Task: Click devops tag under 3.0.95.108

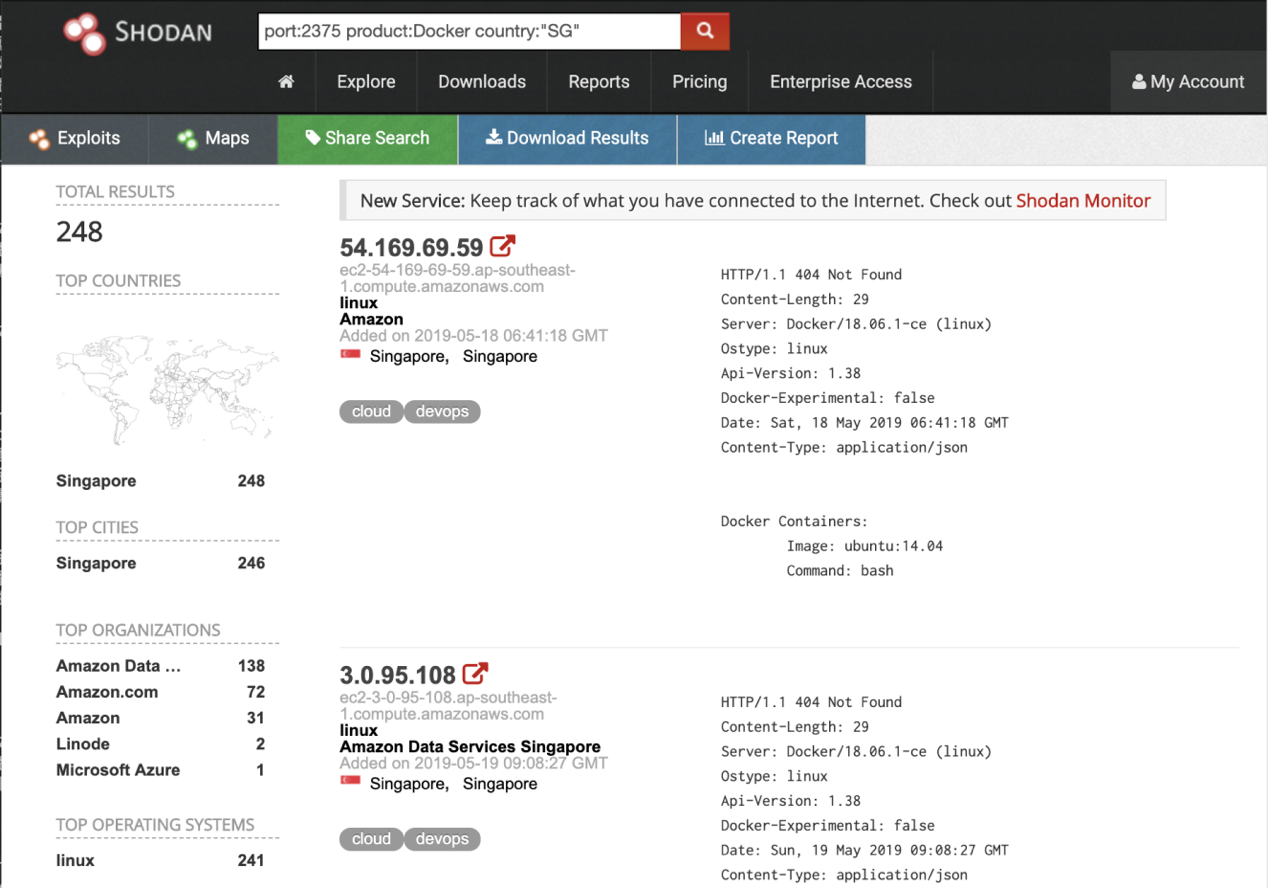Action: point(442,839)
